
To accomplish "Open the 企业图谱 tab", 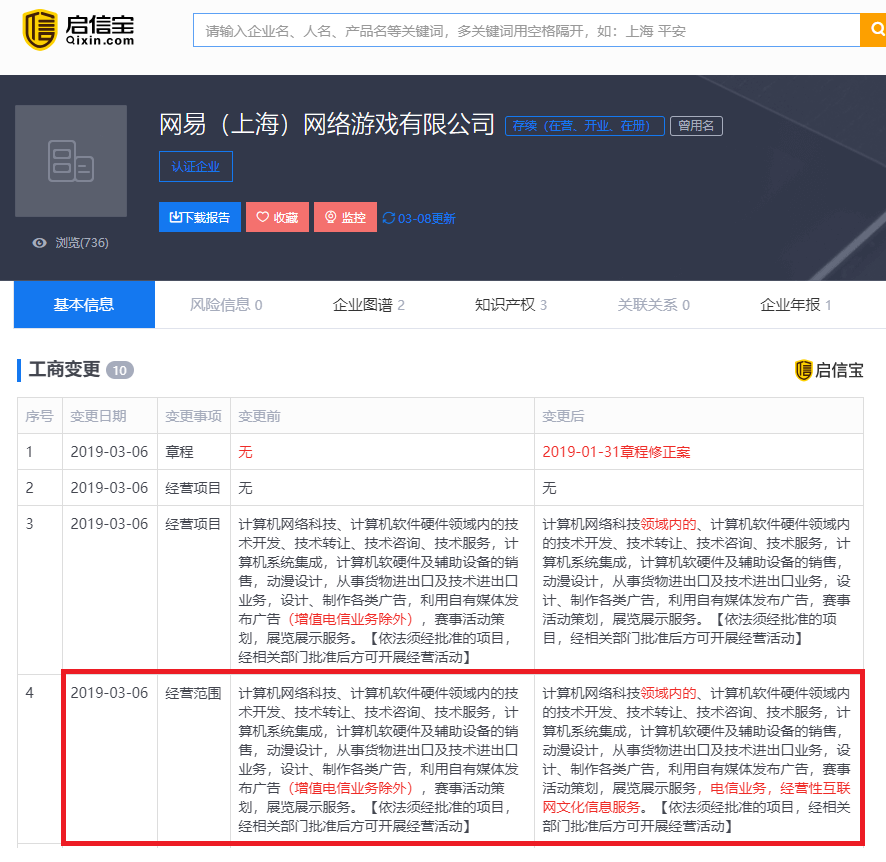I will pyautogui.click(x=368, y=305).
